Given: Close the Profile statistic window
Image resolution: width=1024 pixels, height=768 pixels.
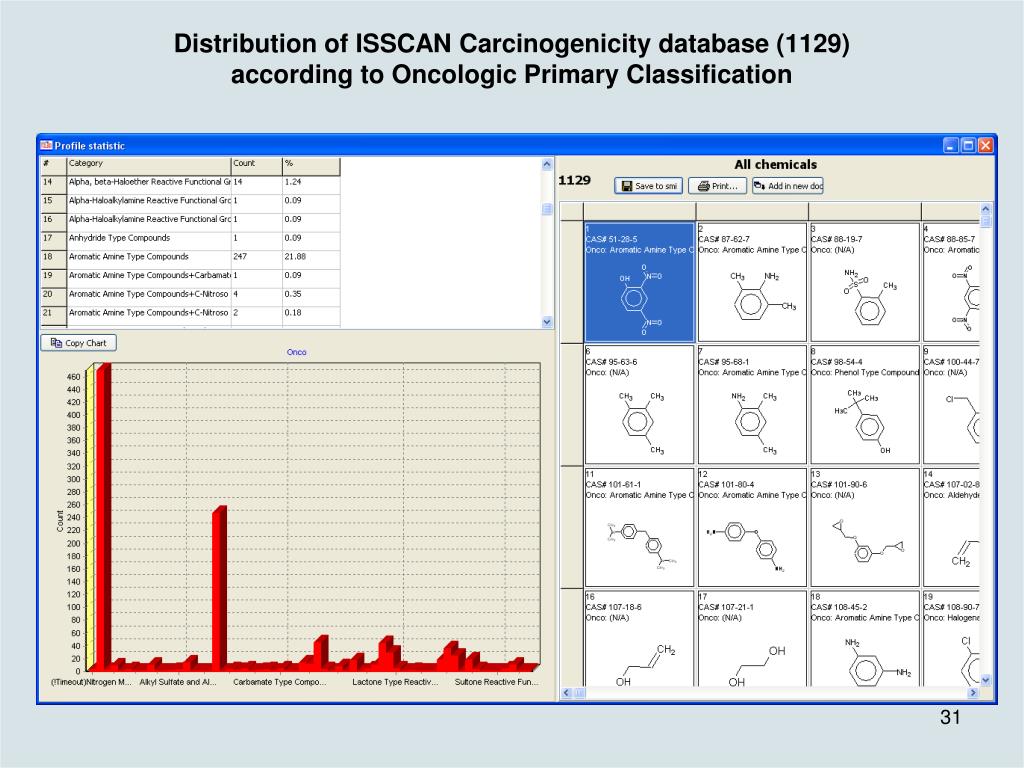Looking at the screenshot, I should tap(985, 145).
